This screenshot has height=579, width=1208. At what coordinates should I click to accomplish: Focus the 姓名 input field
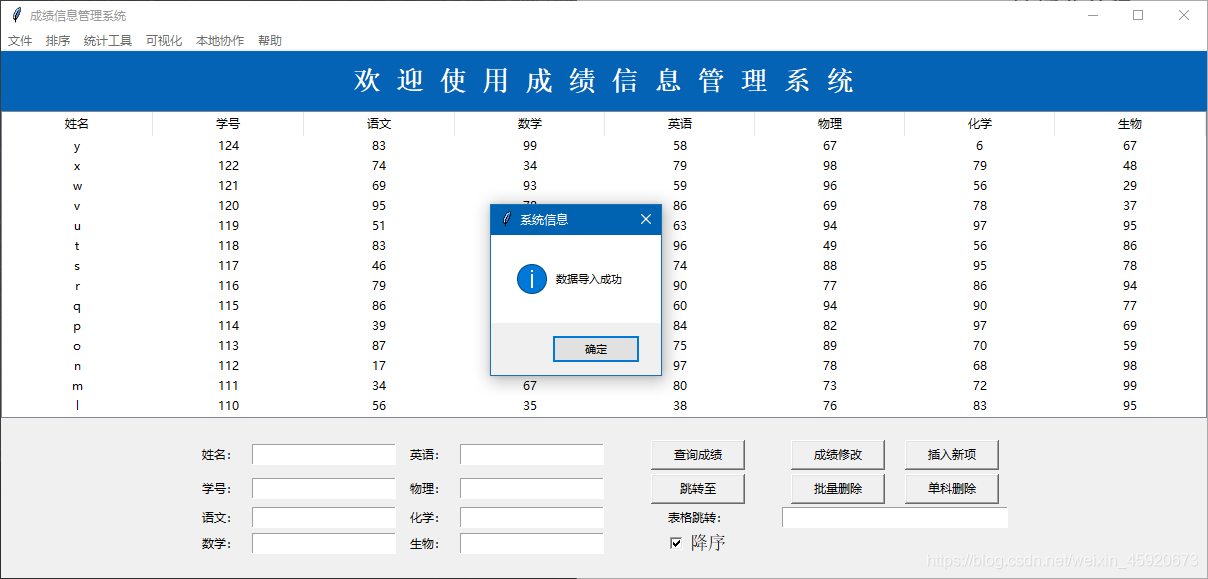pyautogui.click(x=324, y=455)
